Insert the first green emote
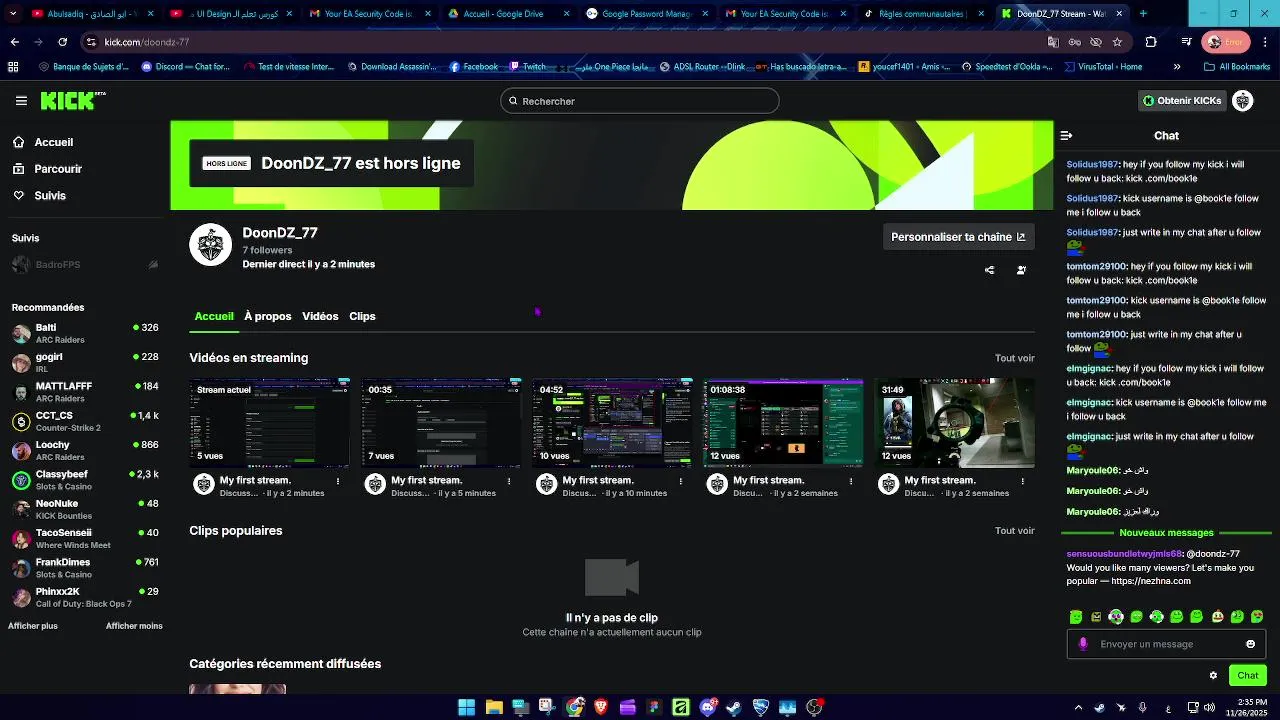The height and width of the screenshot is (720, 1280). (x=1076, y=617)
